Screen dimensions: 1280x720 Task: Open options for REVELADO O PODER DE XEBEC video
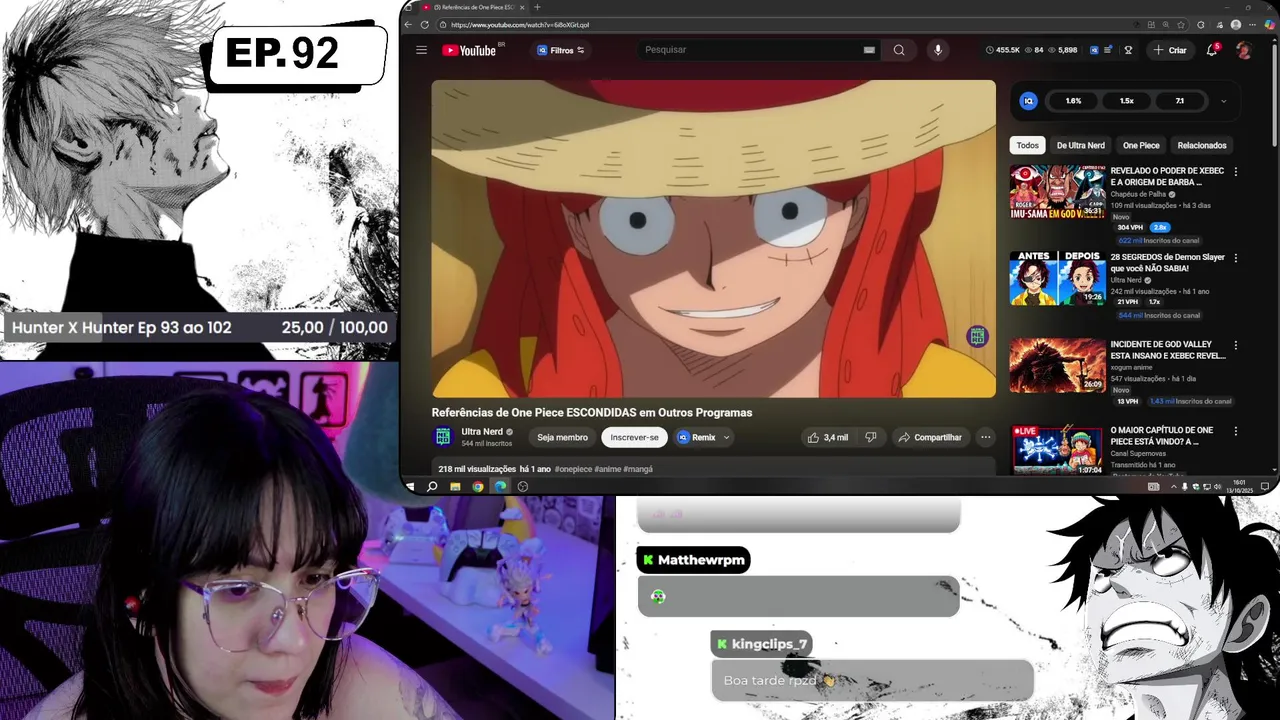pyautogui.click(x=1236, y=172)
